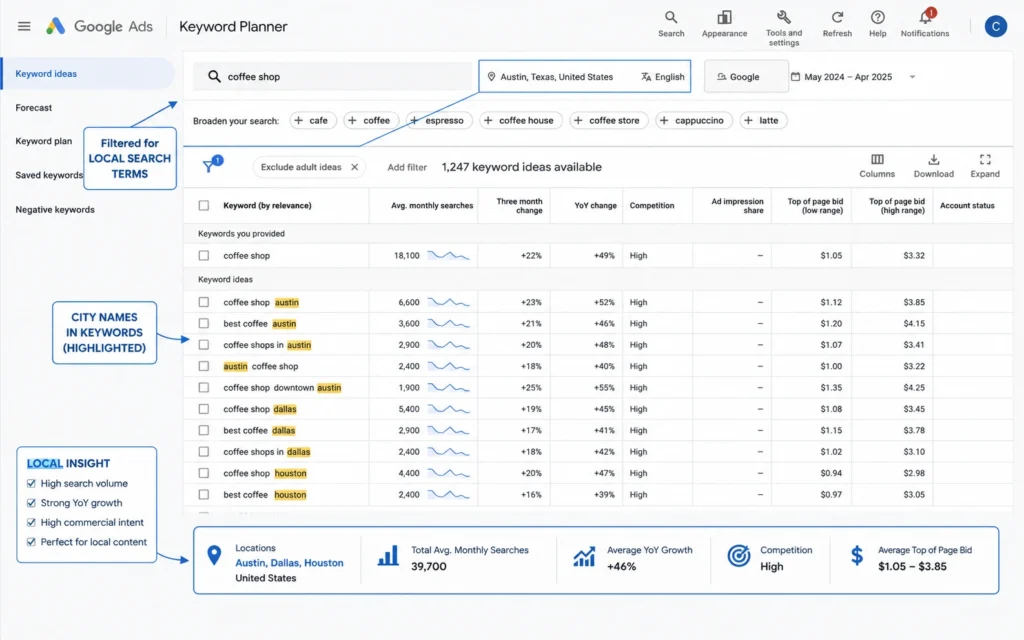Add 'coffee house' to broaden search
Image resolution: width=1024 pixels, height=640 pixels.
tap(520, 120)
